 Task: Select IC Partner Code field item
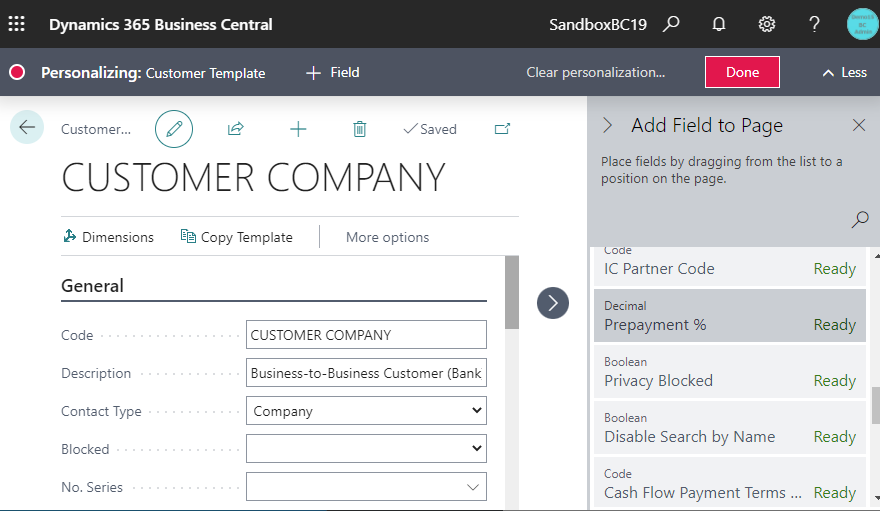coord(730,266)
